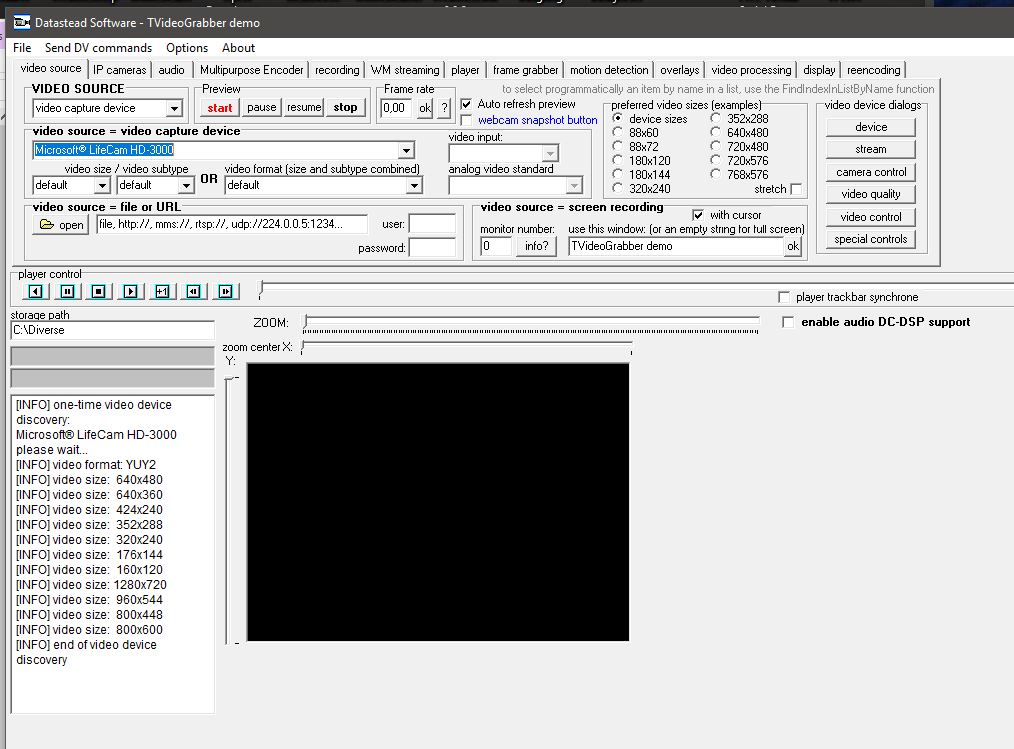Click the fast rewind player control icon

193,292
